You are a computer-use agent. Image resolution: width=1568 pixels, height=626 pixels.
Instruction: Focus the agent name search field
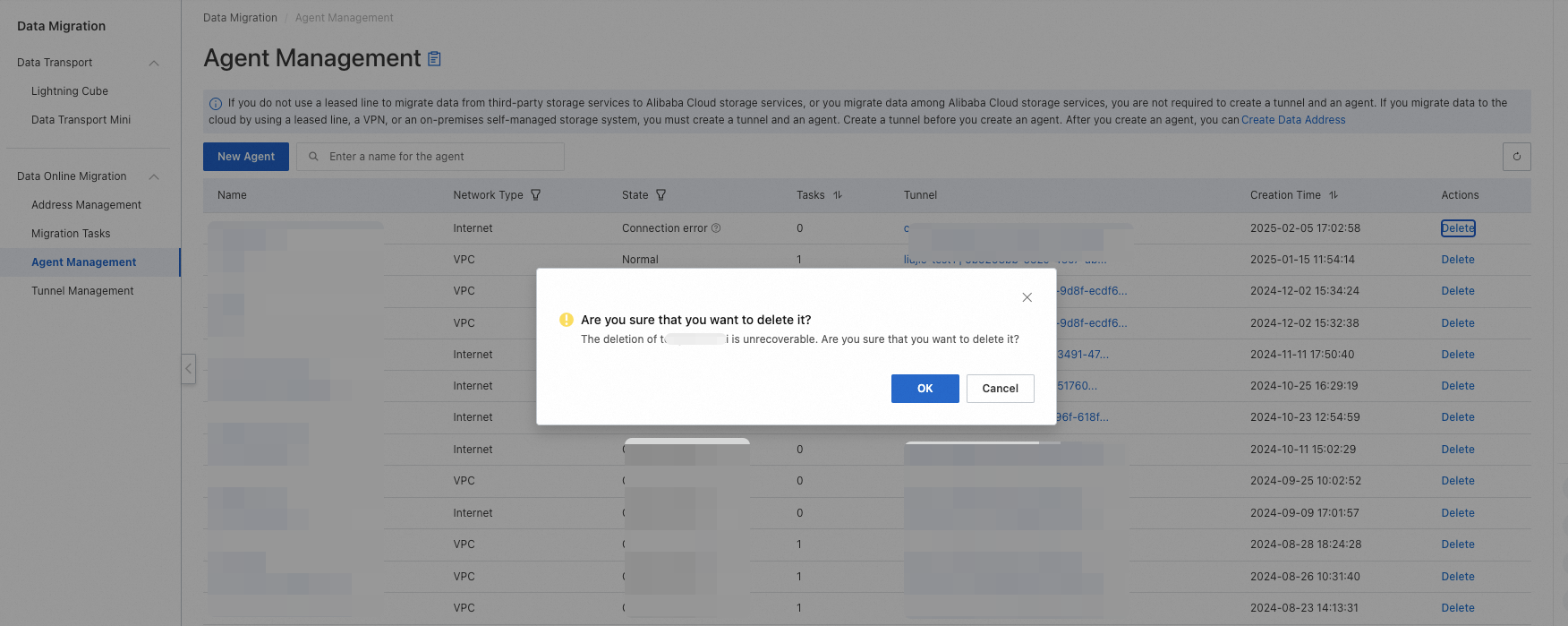(439, 157)
